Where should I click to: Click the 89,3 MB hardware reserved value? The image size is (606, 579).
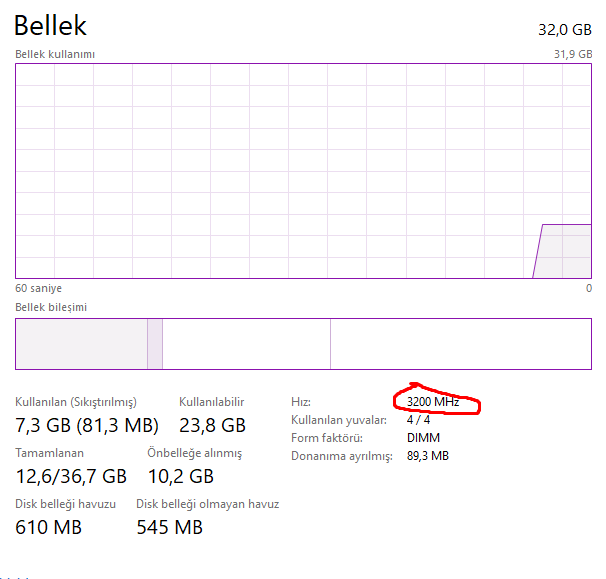point(428,456)
